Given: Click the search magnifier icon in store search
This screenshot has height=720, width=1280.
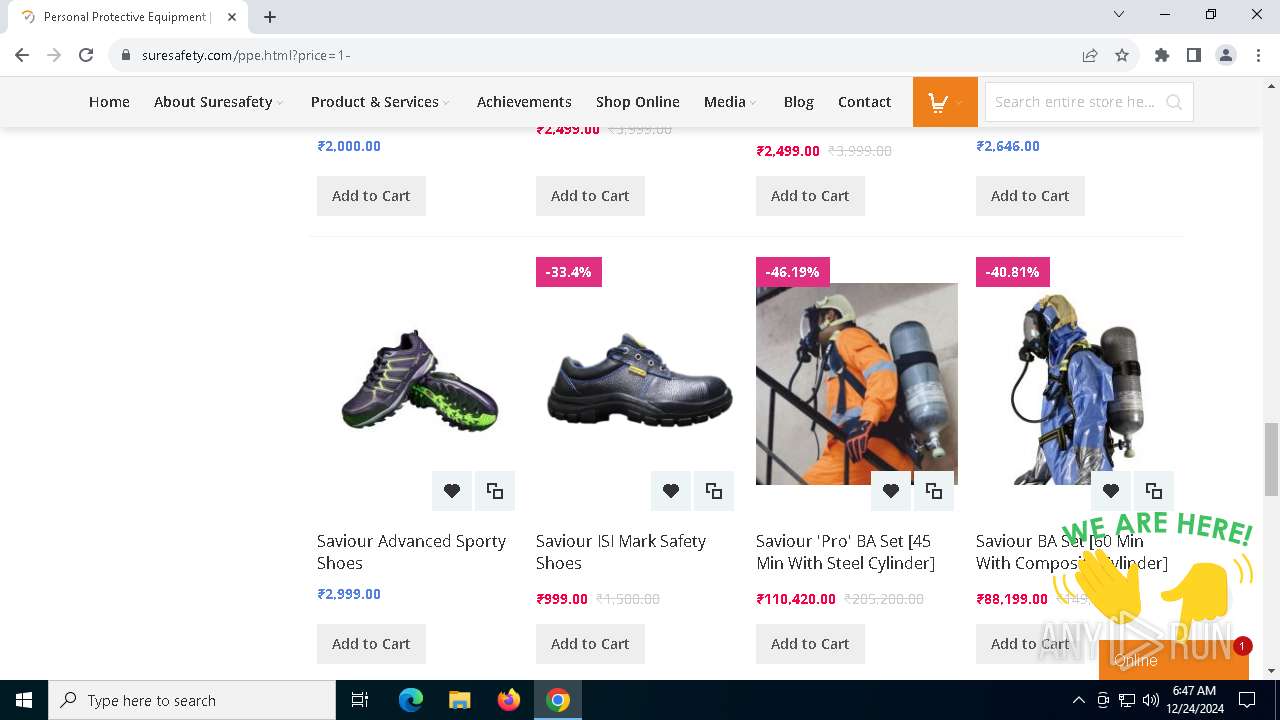Looking at the screenshot, I should (x=1174, y=102).
